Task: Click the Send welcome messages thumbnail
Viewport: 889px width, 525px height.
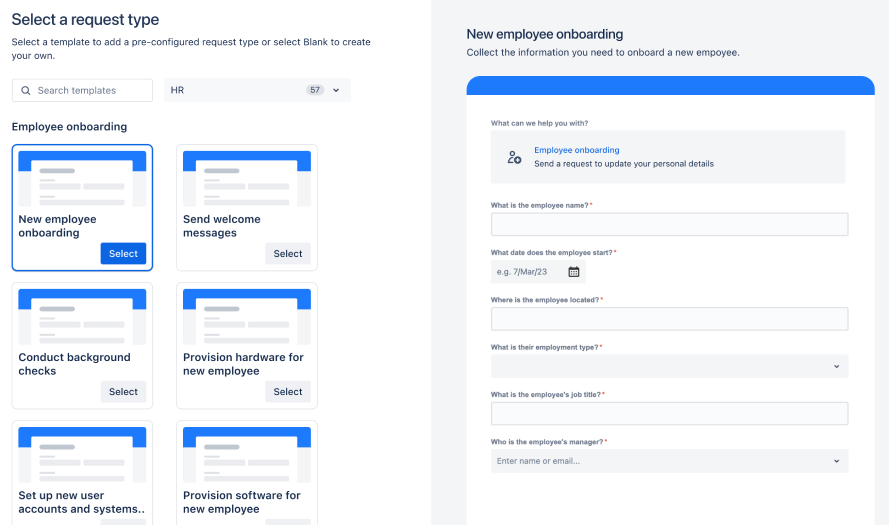Action: point(247,178)
